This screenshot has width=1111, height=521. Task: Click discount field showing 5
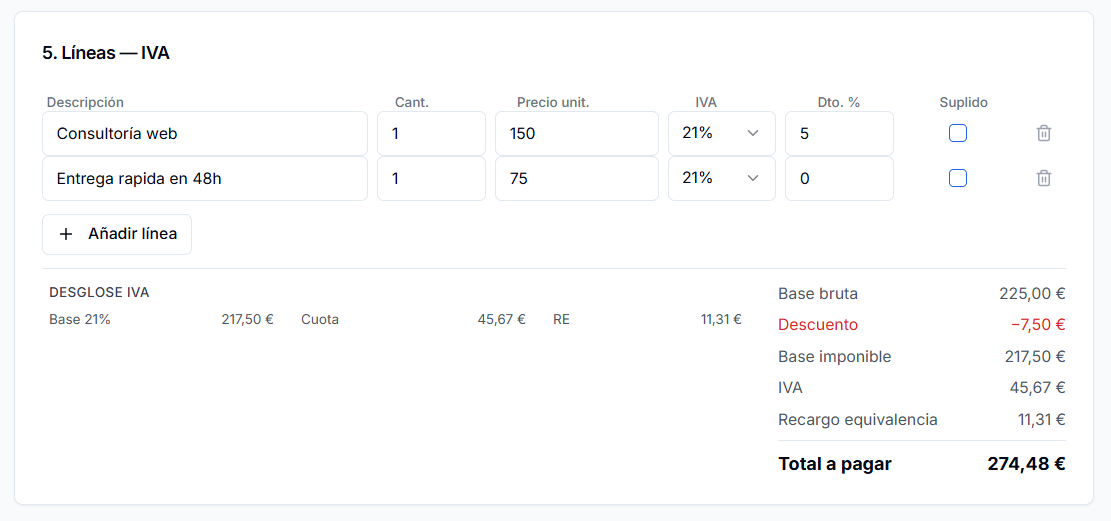(x=838, y=133)
